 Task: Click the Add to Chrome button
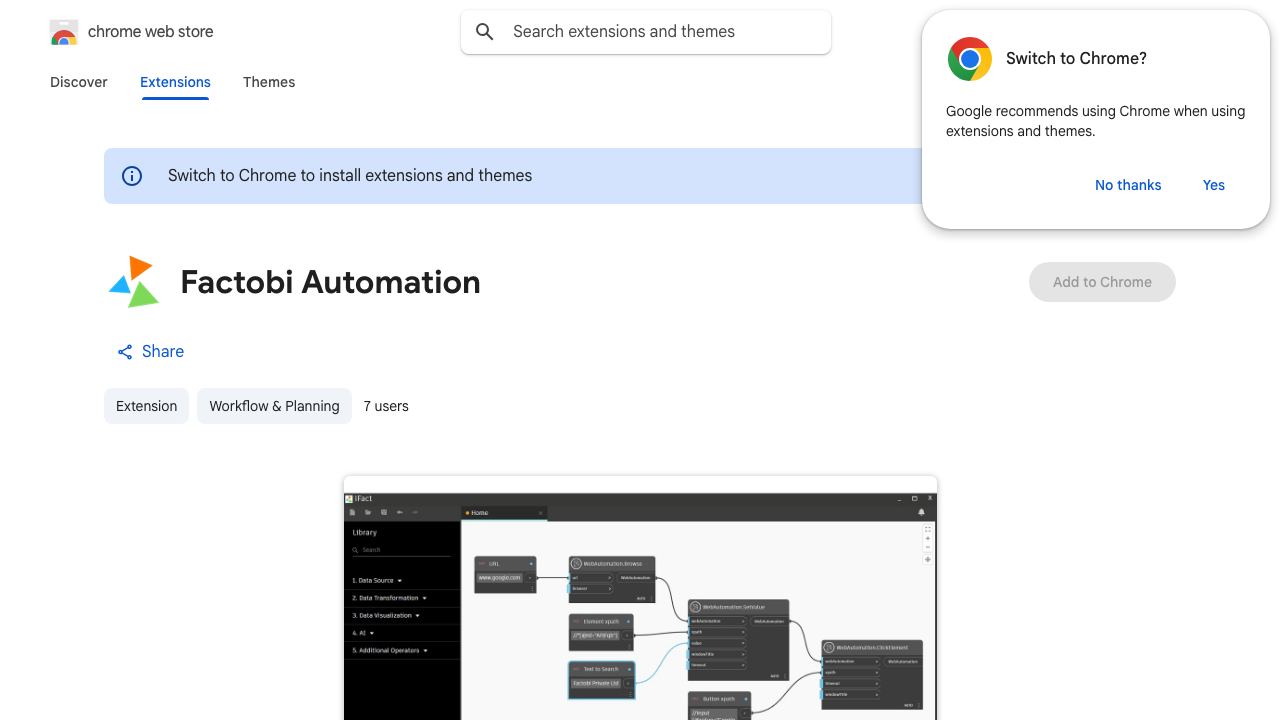(x=1102, y=282)
